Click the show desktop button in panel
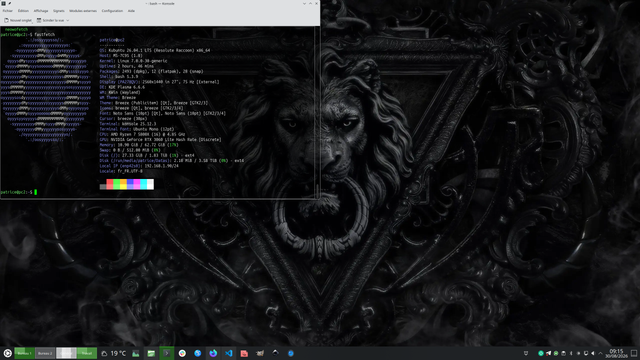640x360 pixels. click(634, 353)
